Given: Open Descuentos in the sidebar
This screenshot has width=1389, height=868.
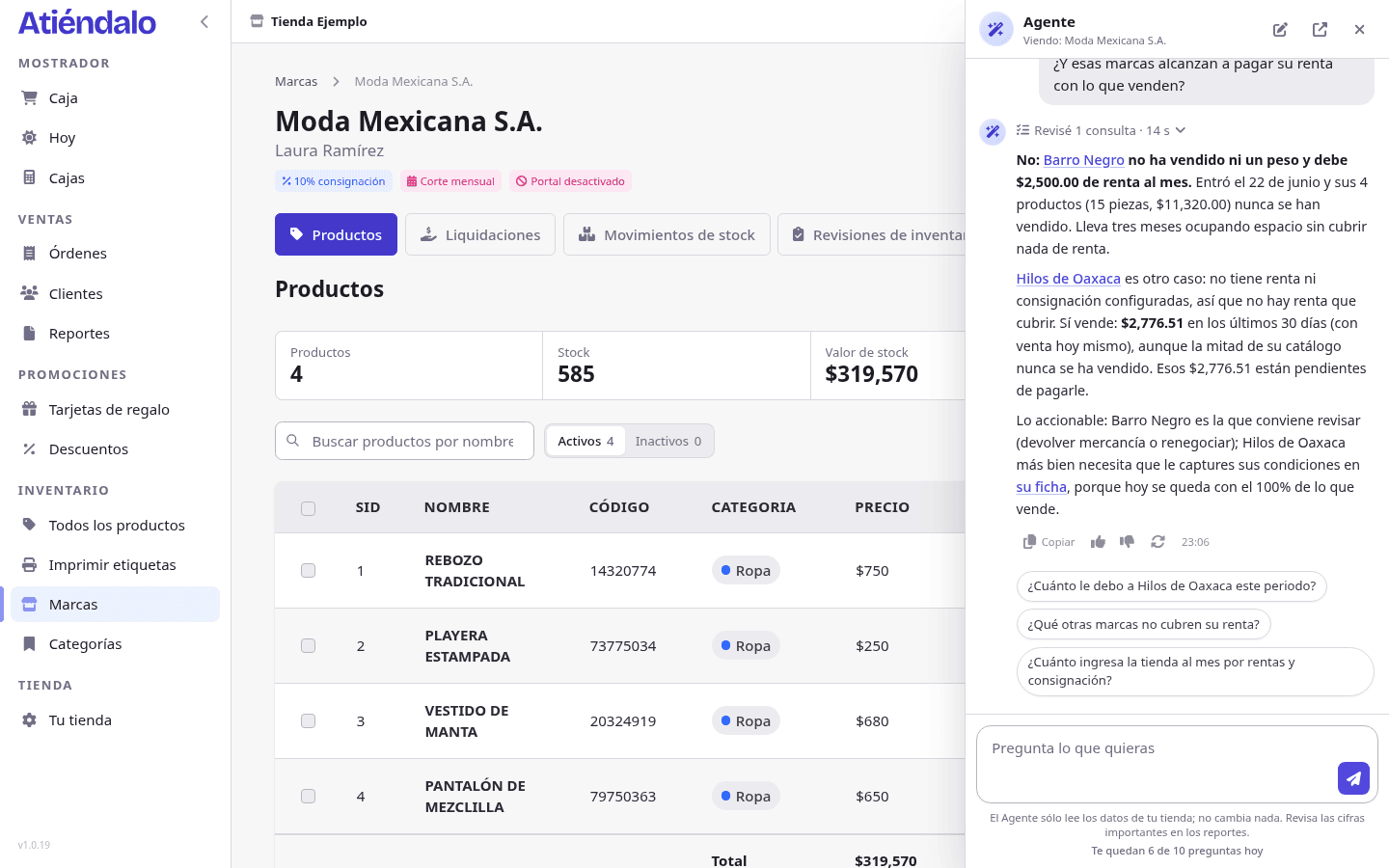Looking at the screenshot, I should pyautogui.click(x=115, y=449).
